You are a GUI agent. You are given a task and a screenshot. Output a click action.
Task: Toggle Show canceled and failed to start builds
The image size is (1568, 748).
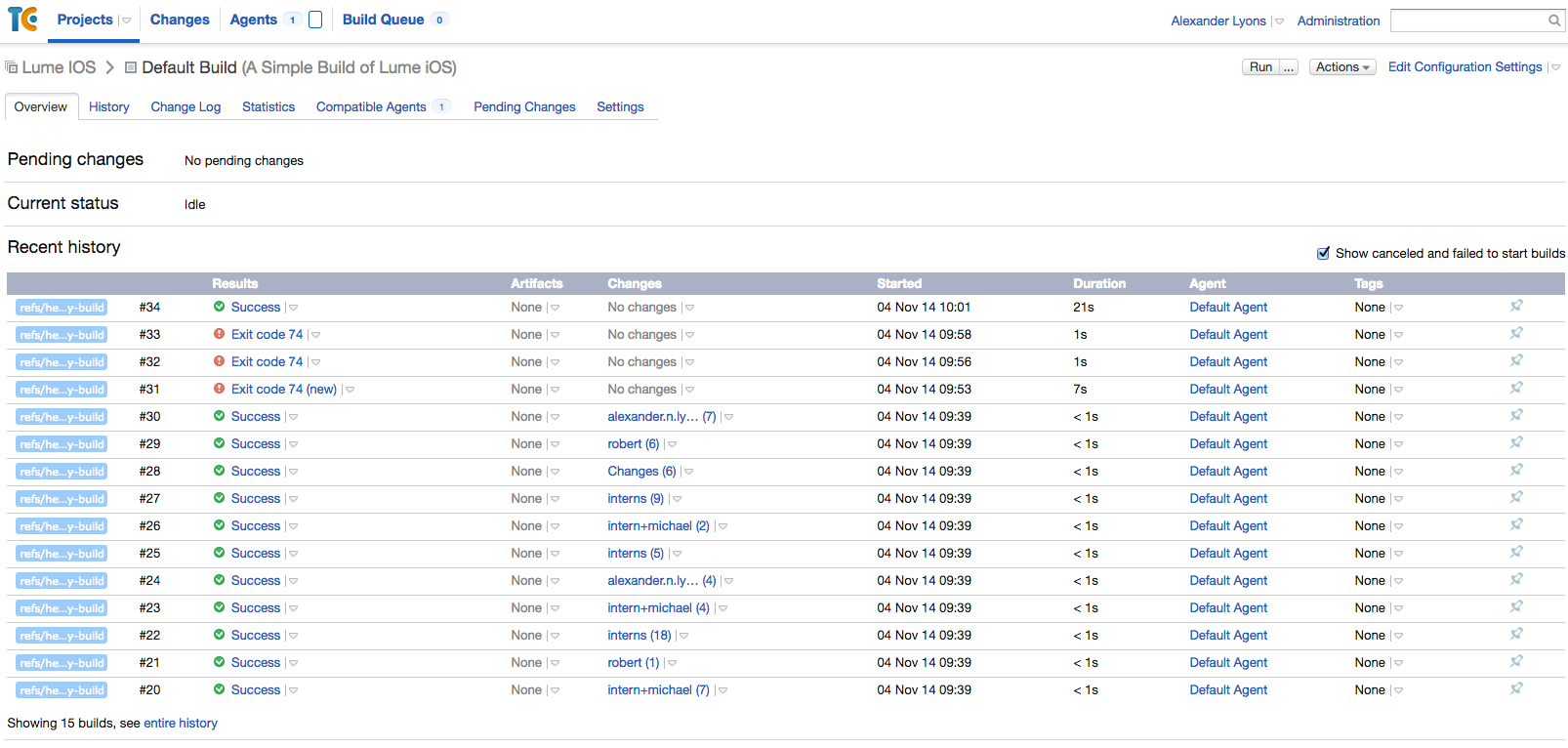tap(1324, 254)
